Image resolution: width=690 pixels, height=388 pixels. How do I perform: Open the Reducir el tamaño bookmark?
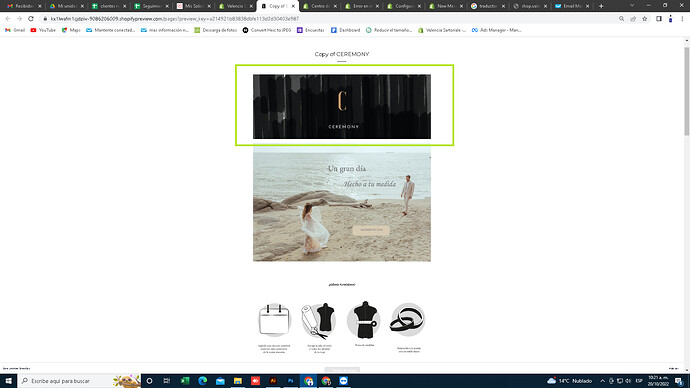coord(389,30)
